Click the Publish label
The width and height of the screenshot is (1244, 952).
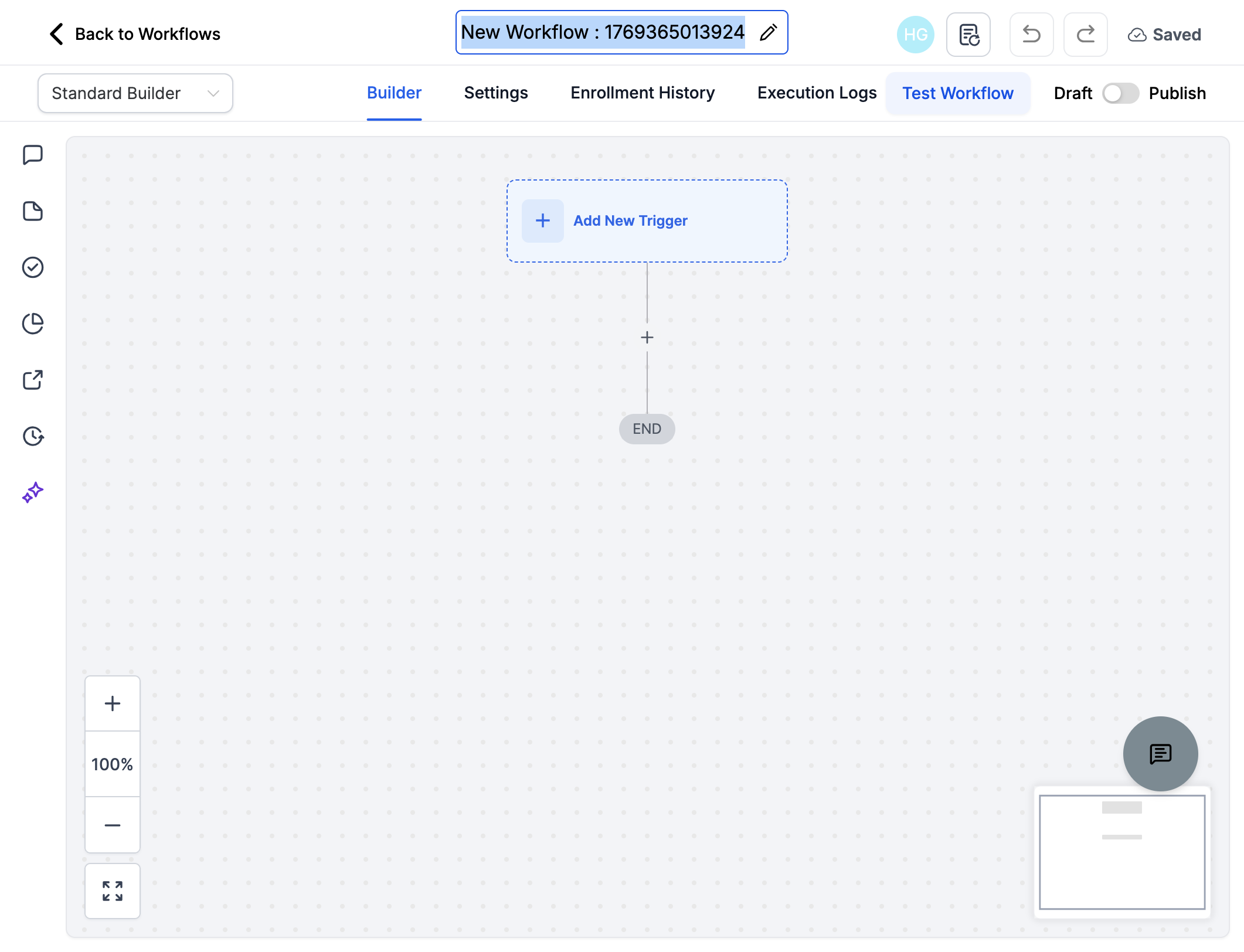pos(1177,93)
